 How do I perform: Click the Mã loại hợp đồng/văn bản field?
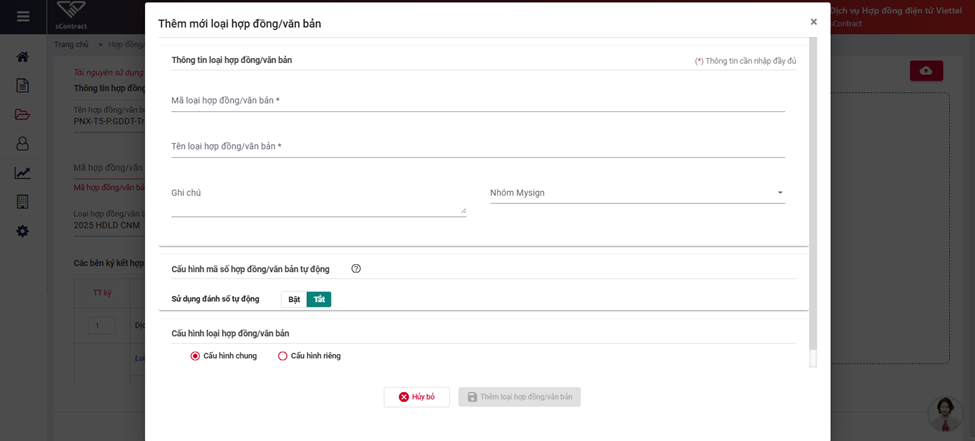coord(478,101)
